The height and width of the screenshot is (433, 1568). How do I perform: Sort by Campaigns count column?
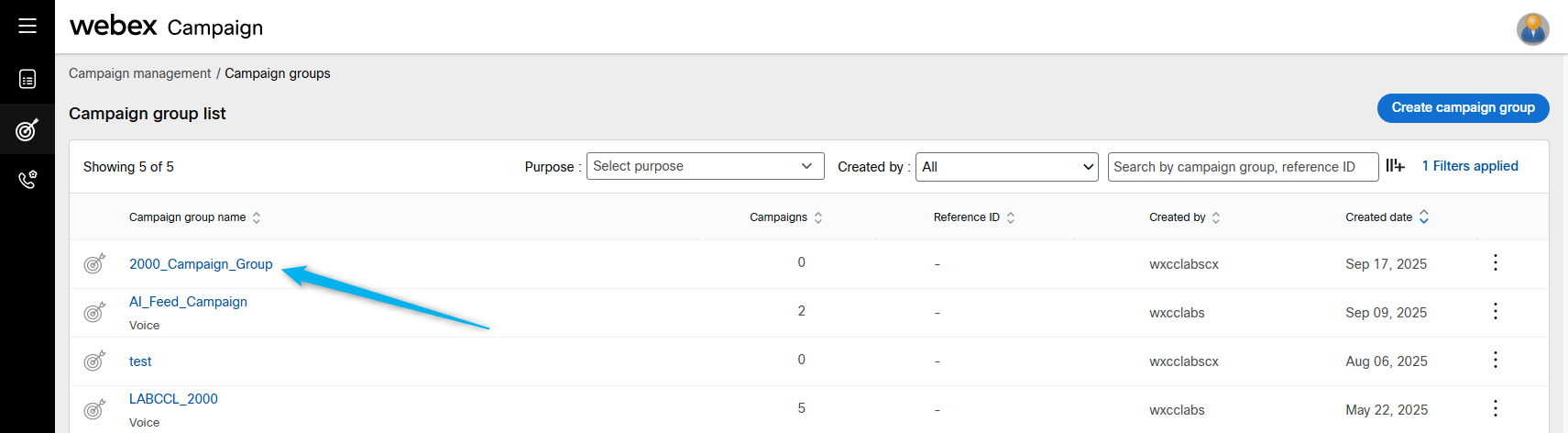click(818, 217)
